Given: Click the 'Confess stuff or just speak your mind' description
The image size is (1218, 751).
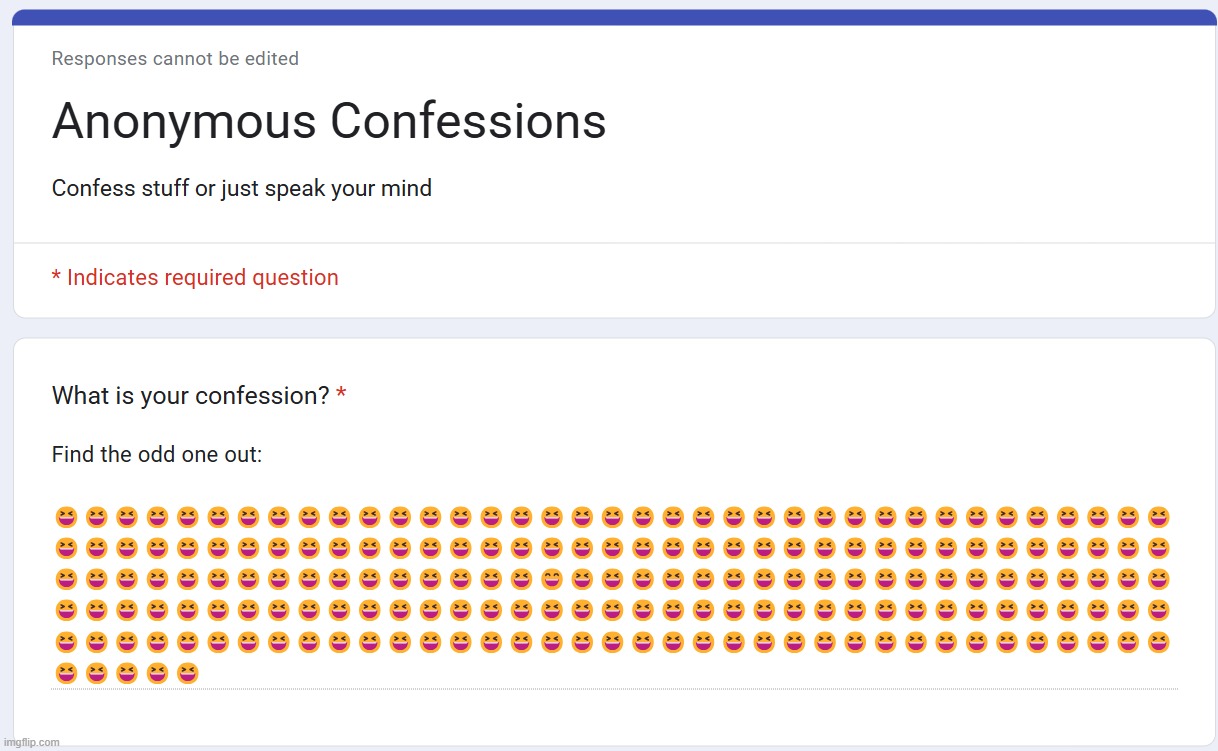Looking at the screenshot, I should click(242, 188).
